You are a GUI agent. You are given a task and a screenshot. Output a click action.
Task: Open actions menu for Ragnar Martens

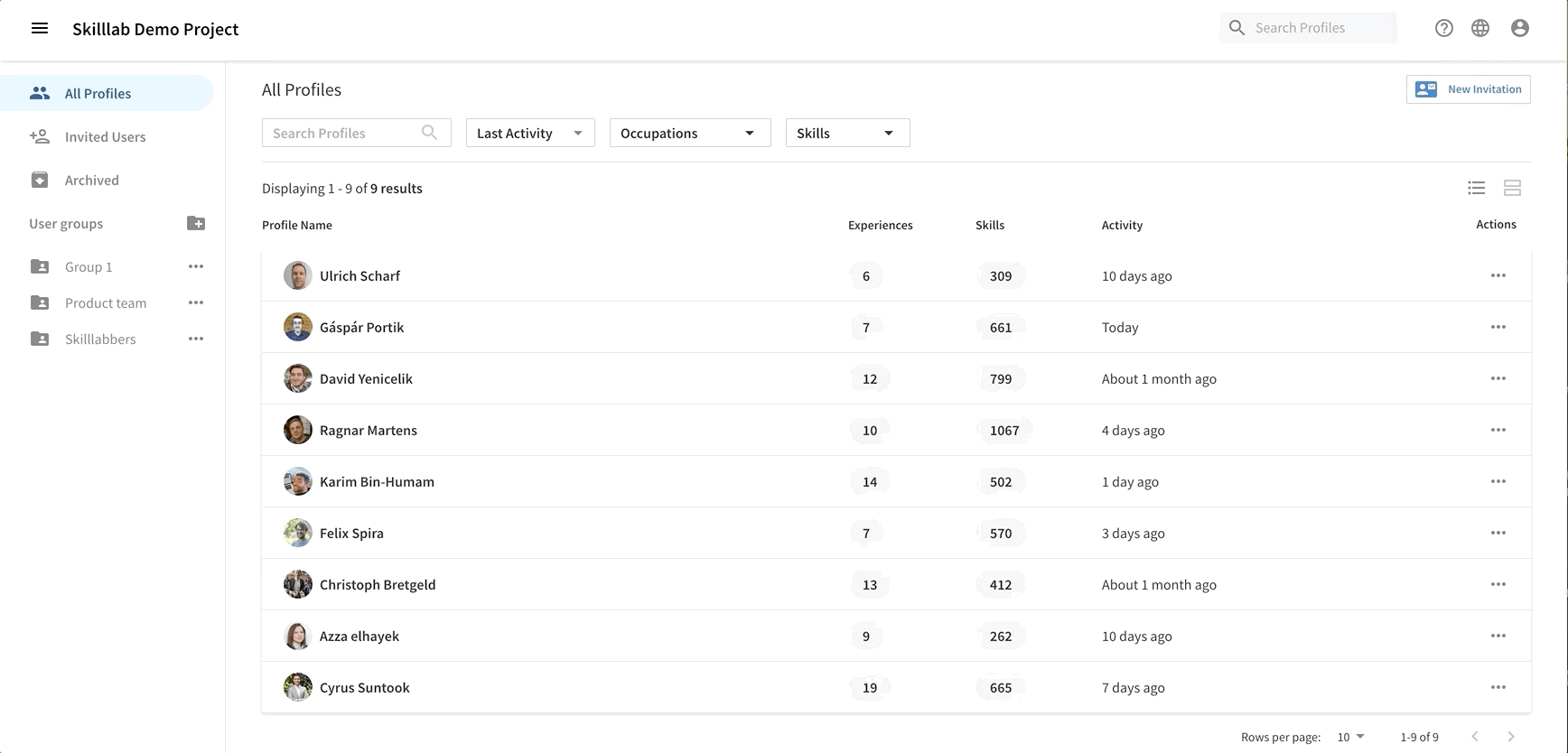pyautogui.click(x=1498, y=430)
